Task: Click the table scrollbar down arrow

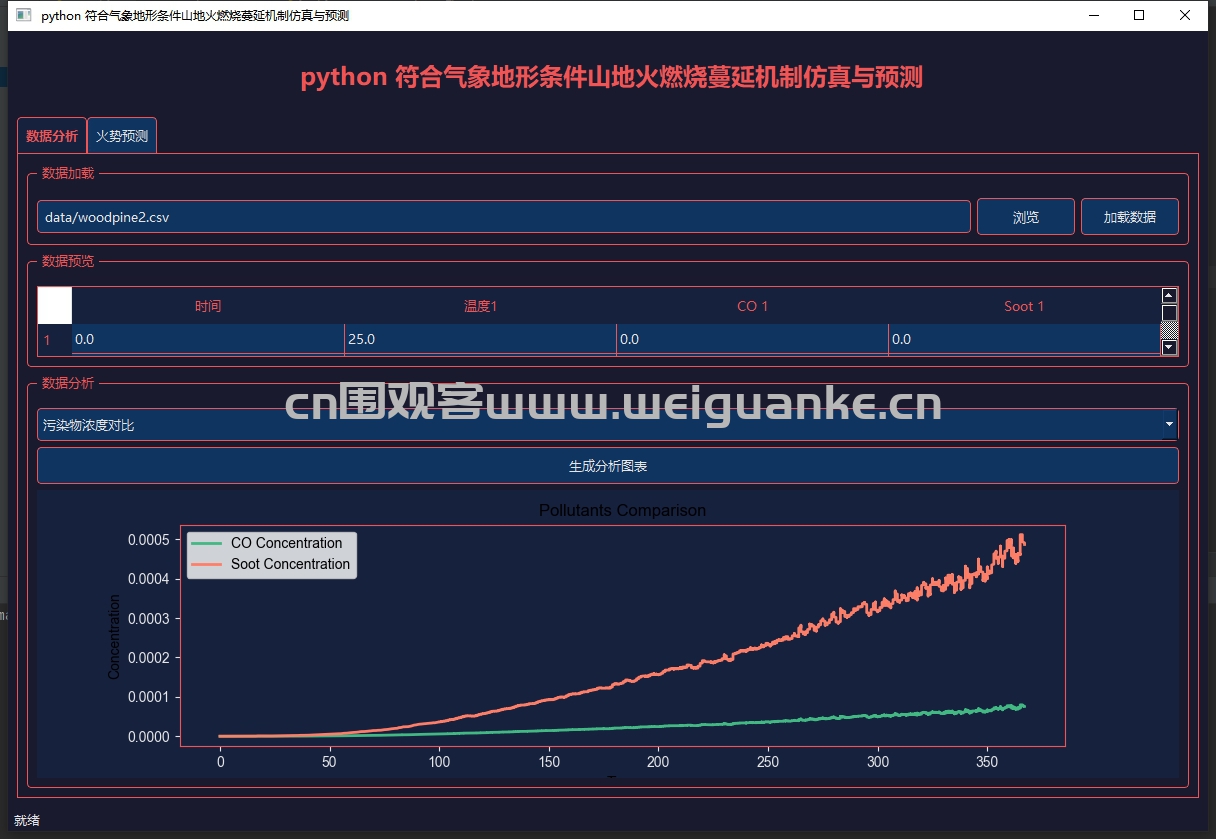Action: (x=1169, y=348)
